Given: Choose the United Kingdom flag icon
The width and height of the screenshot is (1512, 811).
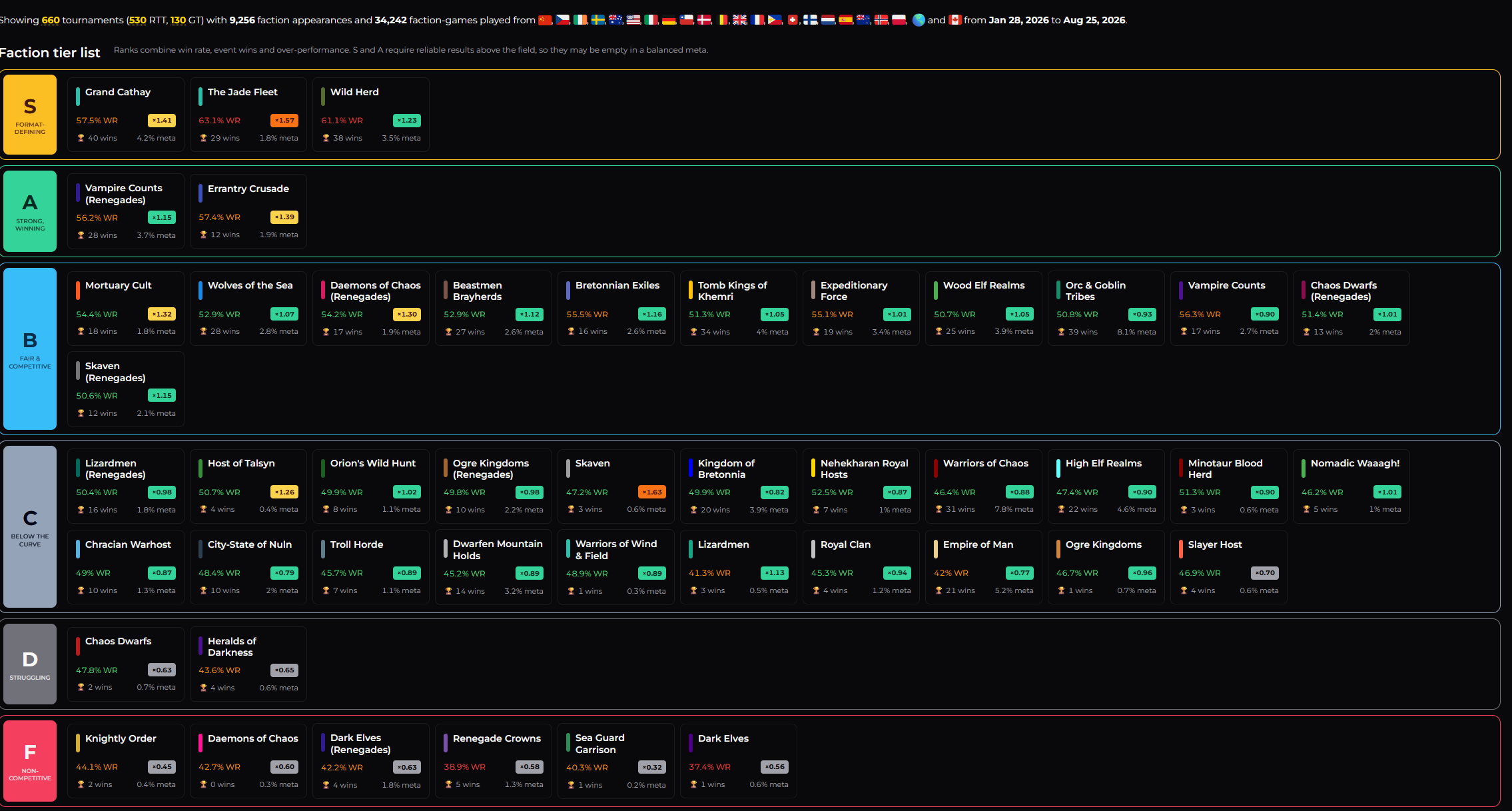Looking at the screenshot, I should [x=739, y=20].
